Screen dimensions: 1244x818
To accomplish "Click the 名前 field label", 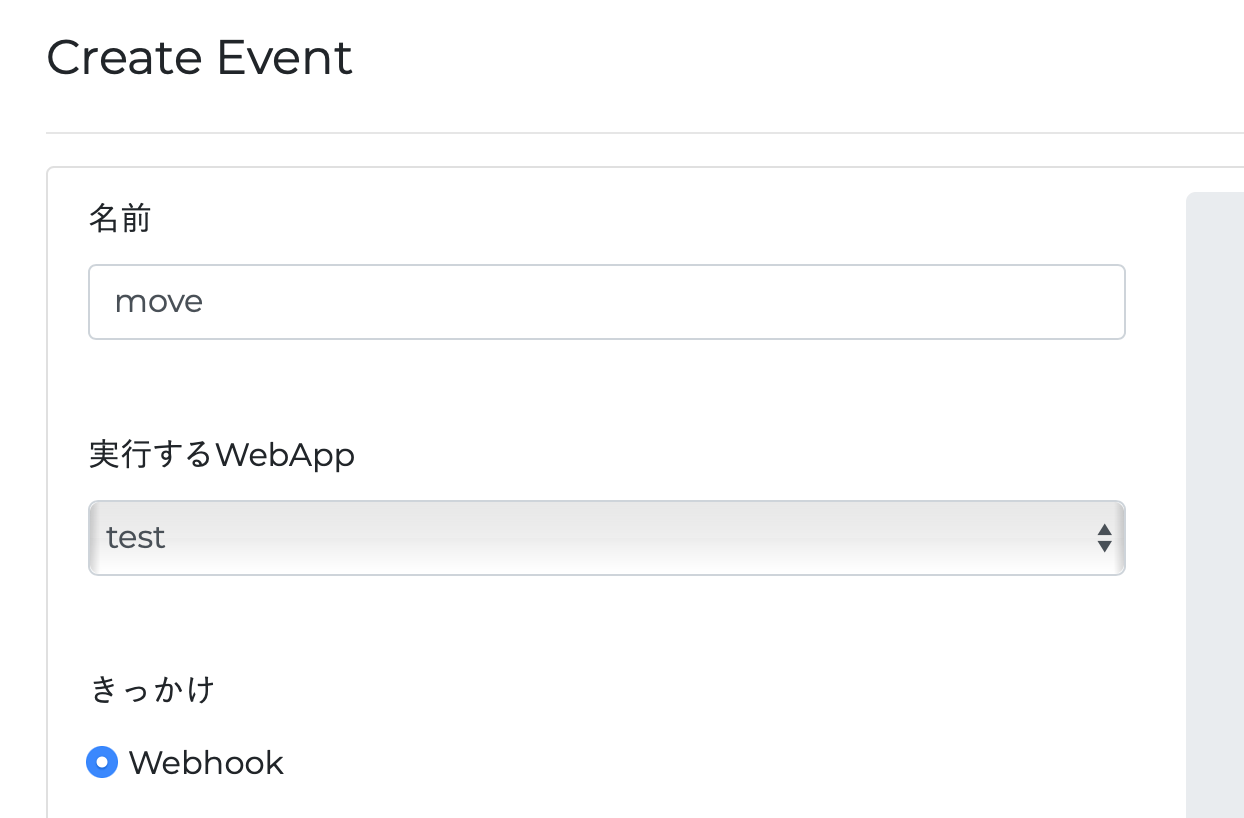I will coord(119,219).
